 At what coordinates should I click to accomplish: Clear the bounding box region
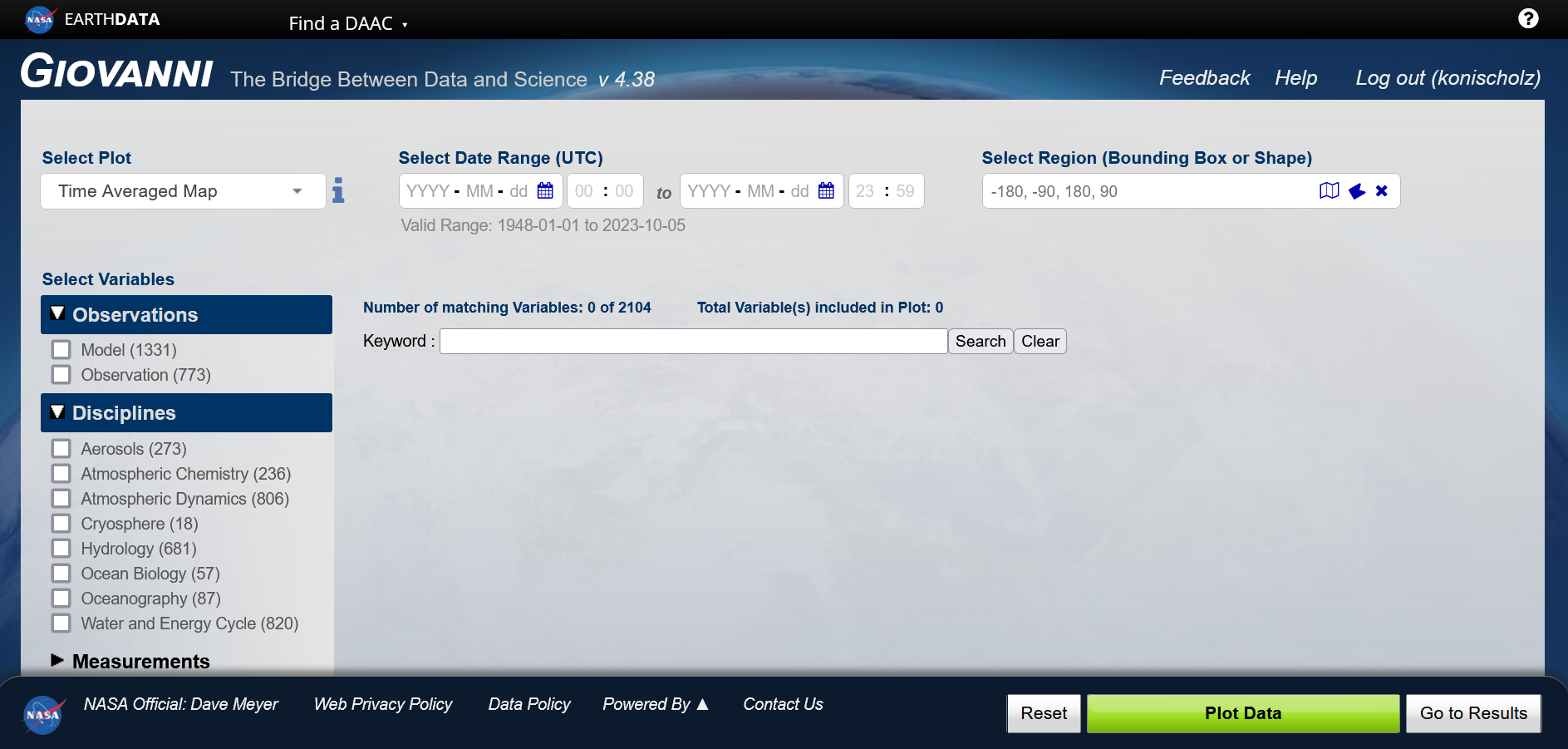click(x=1382, y=190)
